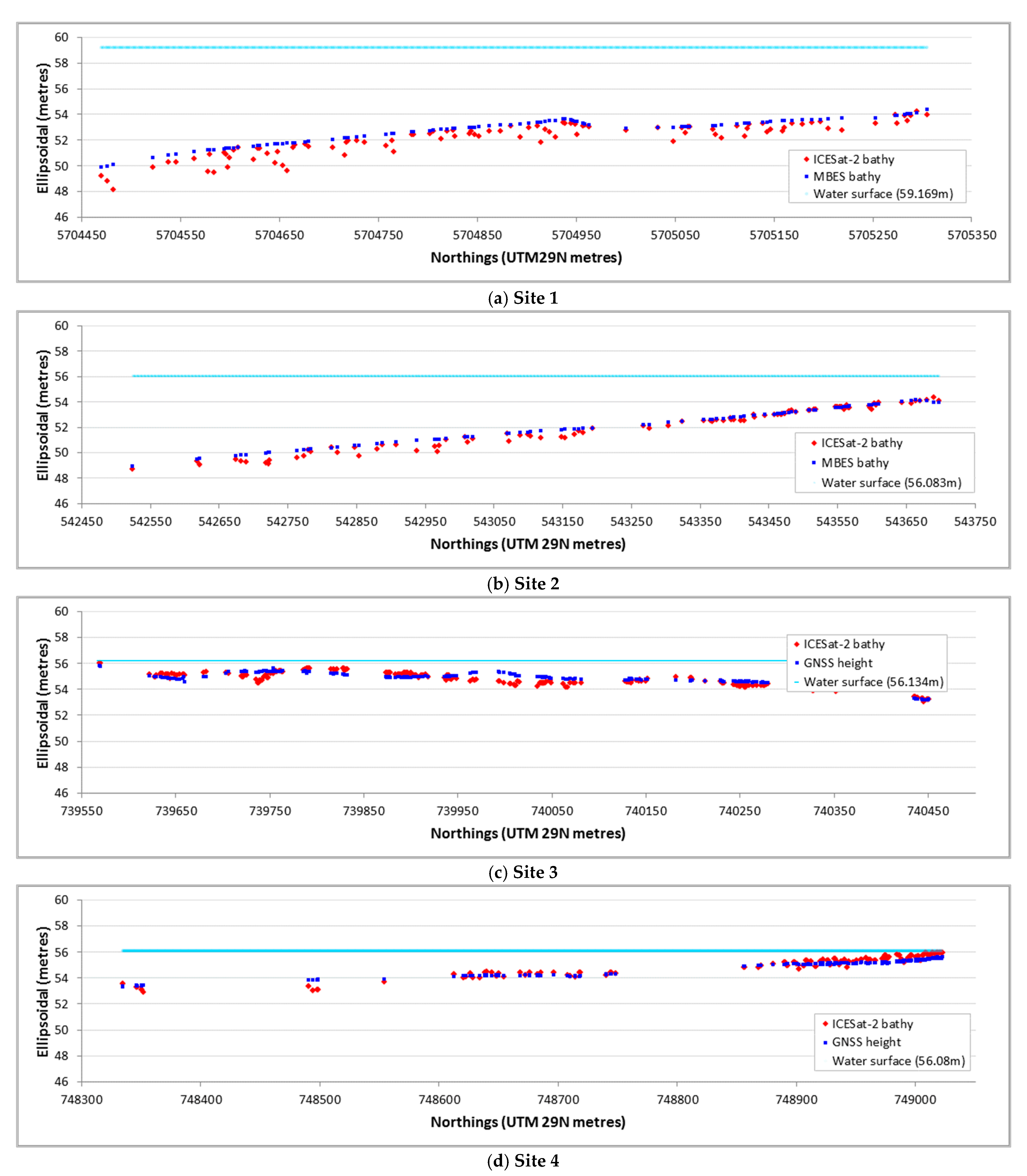Select the Water surface (59.169m) legend entry

coord(879,194)
